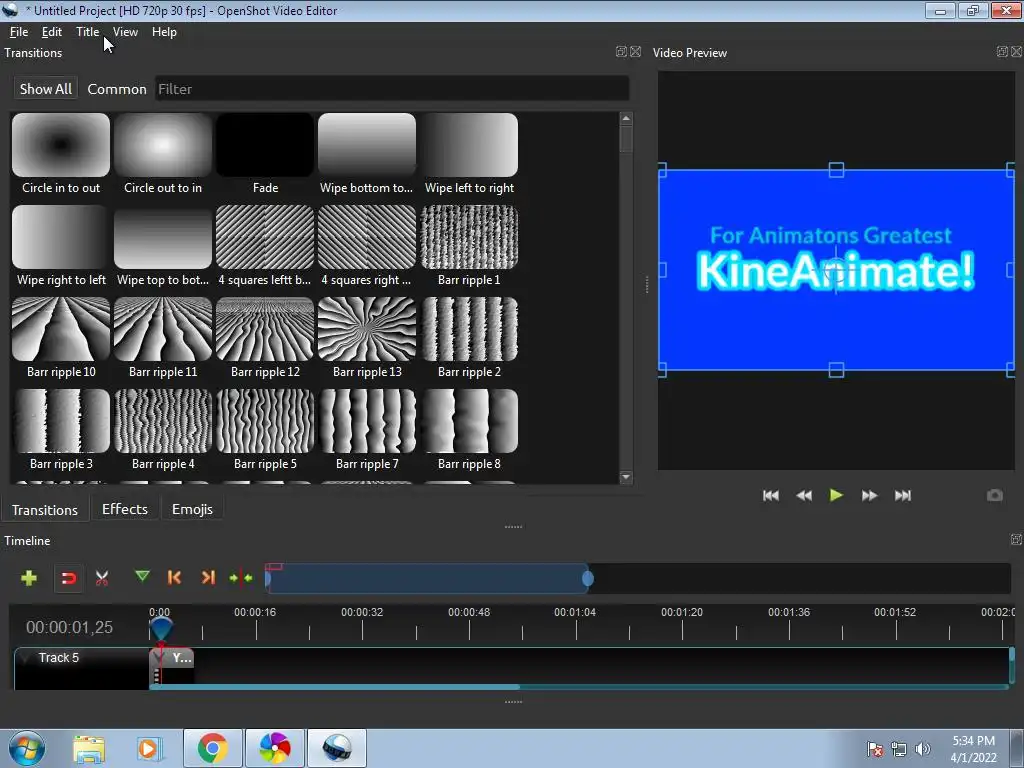This screenshot has height=768, width=1024.
Task: Select the Barr ripple 3 transition
Action: click(x=61, y=430)
